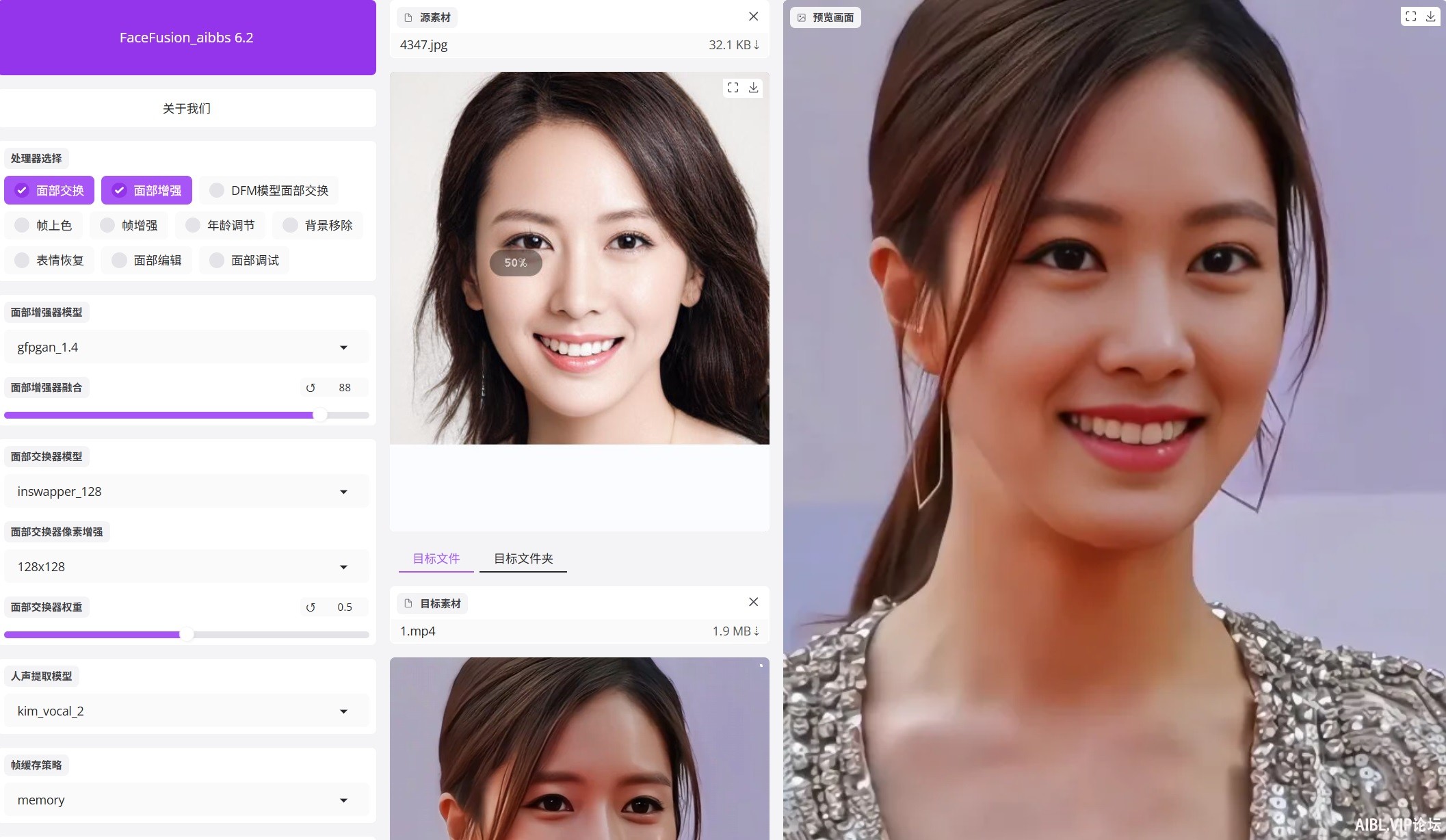Click the large preview image

pyautogui.click(x=1114, y=420)
